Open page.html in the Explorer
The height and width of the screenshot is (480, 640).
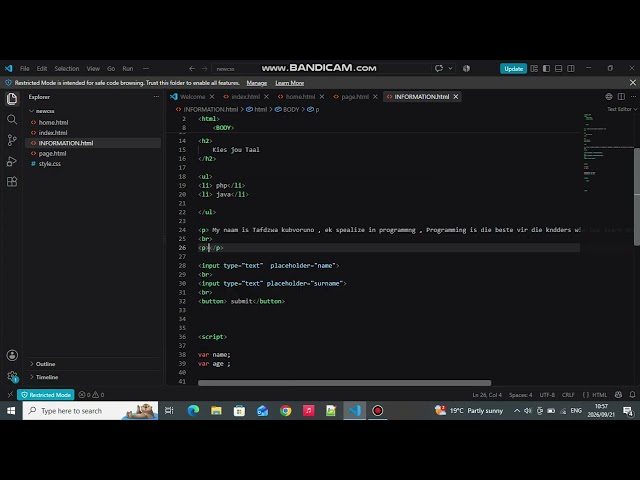tap(52, 153)
